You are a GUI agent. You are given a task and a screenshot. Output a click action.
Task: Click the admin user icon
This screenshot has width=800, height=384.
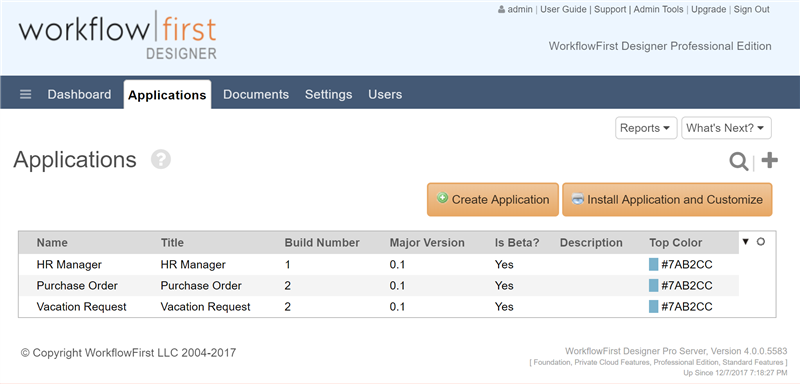coord(502,10)
